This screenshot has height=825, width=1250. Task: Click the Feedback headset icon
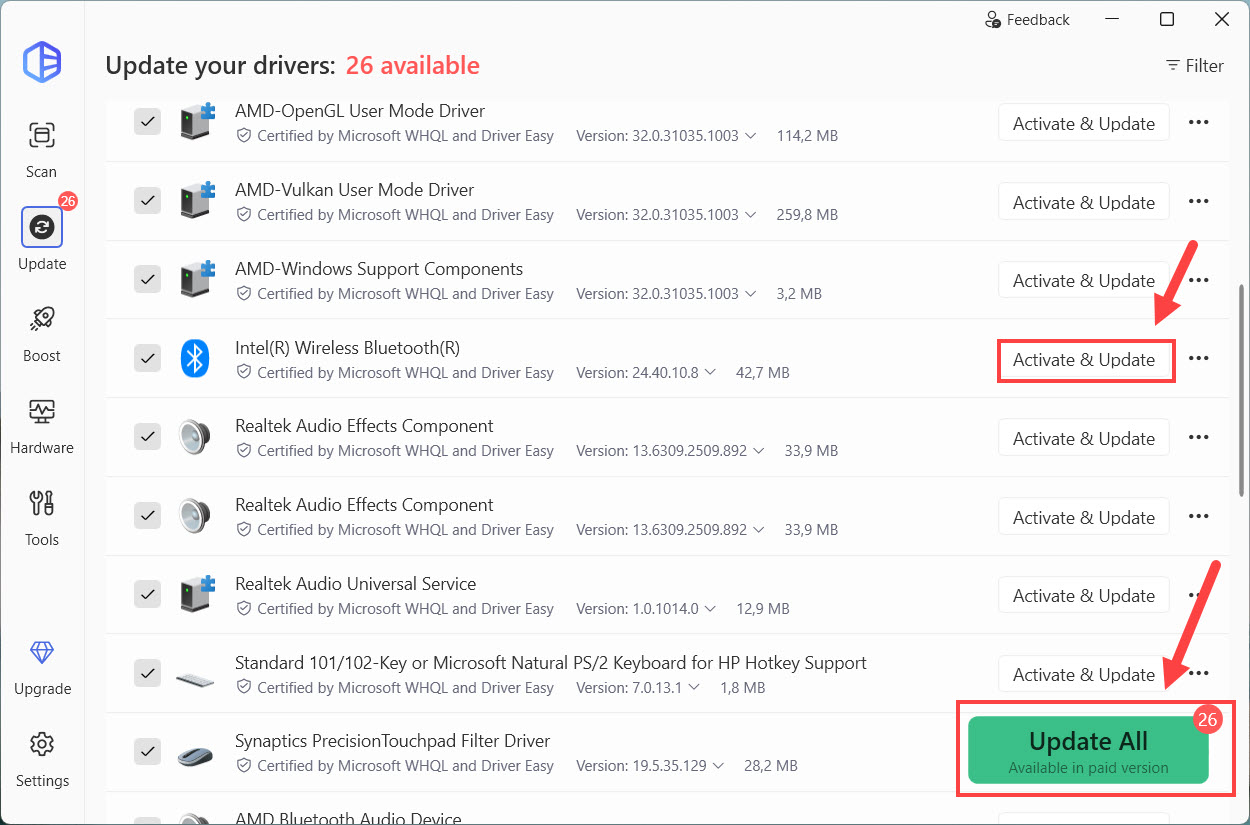(x=993, y=19)
